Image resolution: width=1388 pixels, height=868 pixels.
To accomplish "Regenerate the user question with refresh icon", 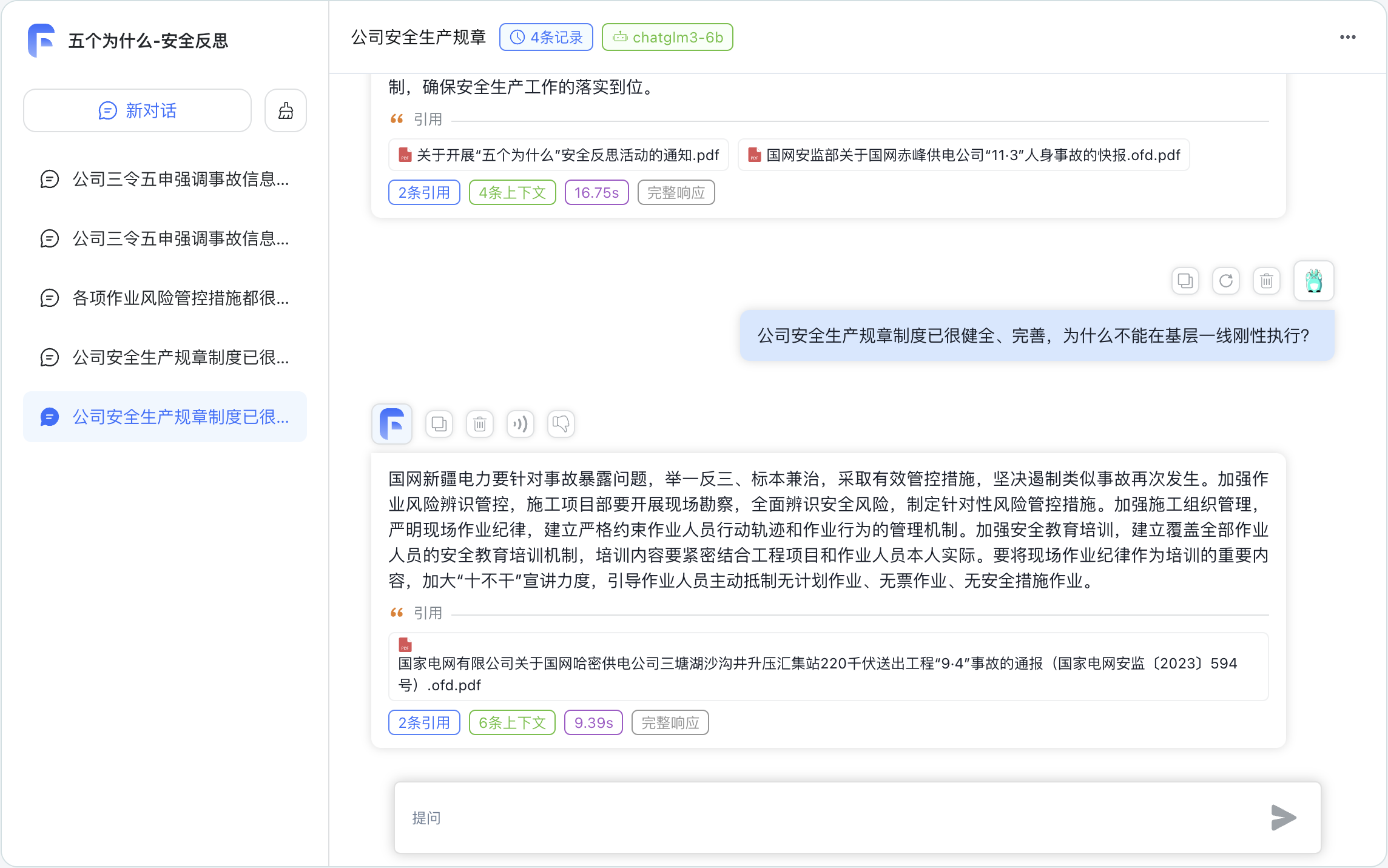I will pos(1225,281).
